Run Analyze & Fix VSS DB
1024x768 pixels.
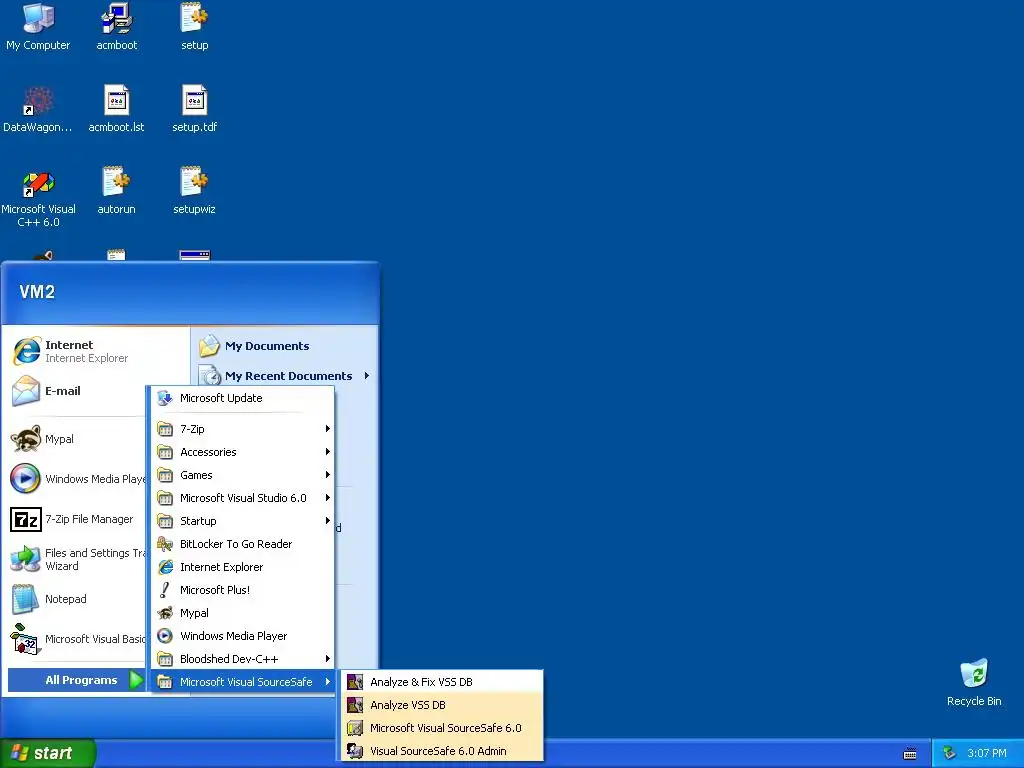[443, 682]
